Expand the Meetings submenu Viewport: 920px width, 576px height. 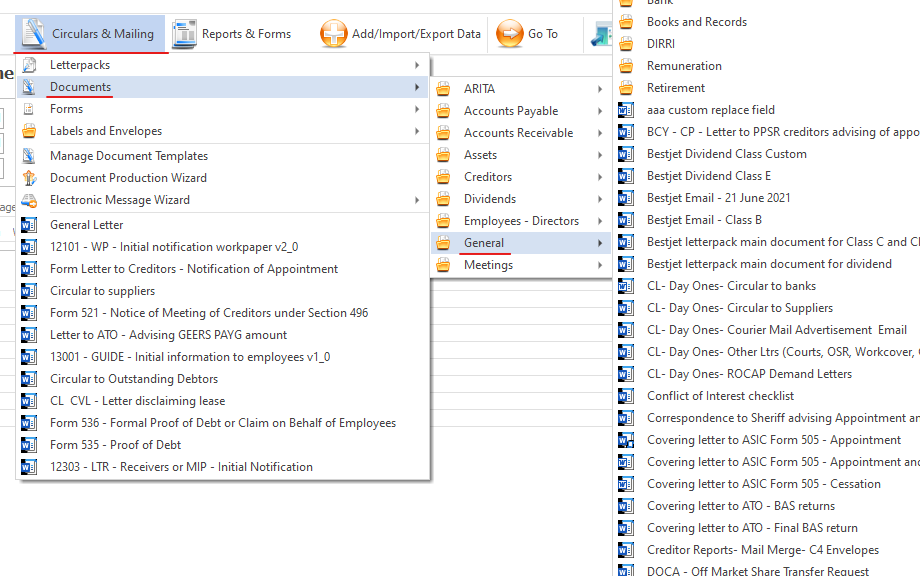click(x=488, y=264)
